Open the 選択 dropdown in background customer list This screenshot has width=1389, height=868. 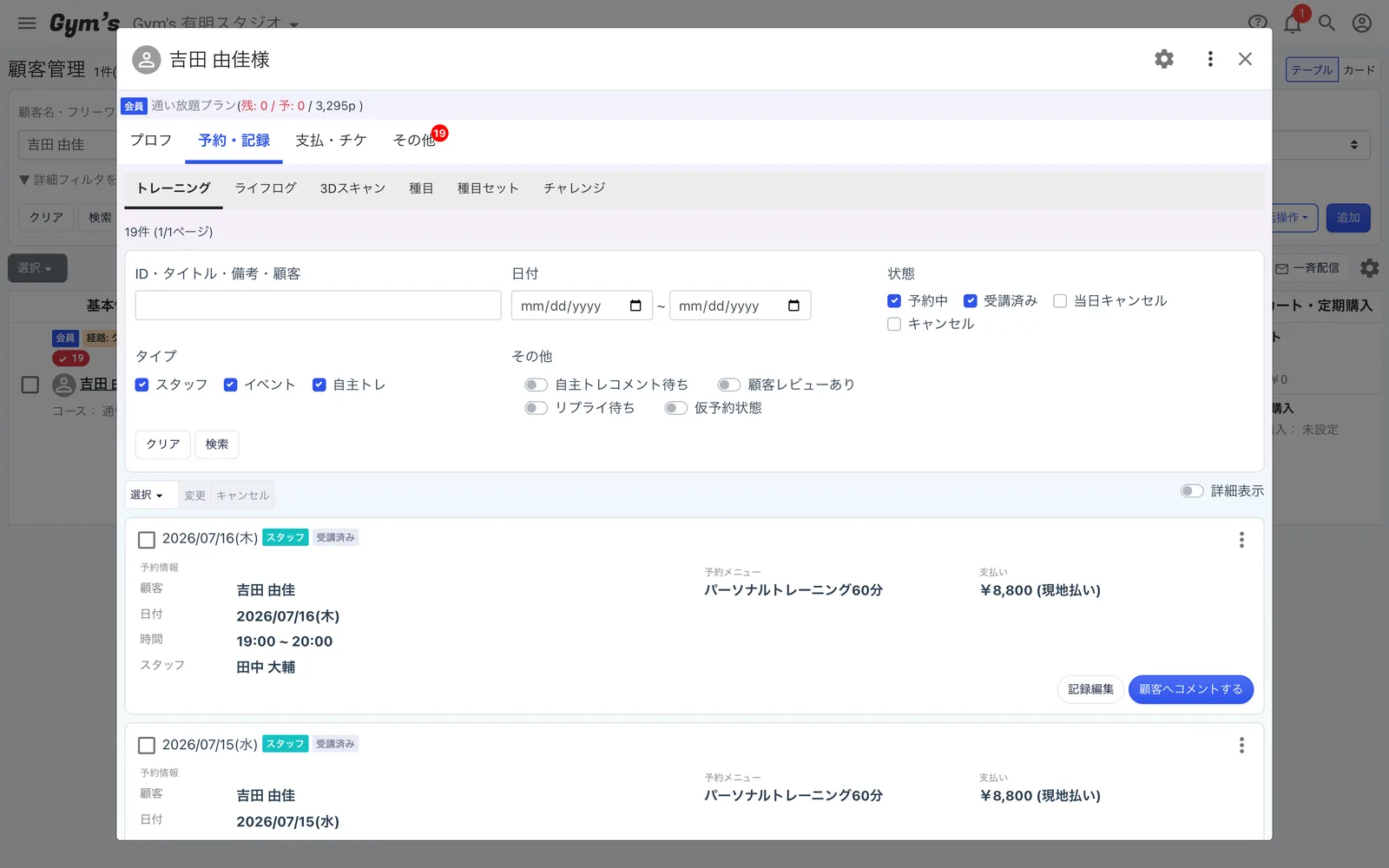[x=36, y=268]
